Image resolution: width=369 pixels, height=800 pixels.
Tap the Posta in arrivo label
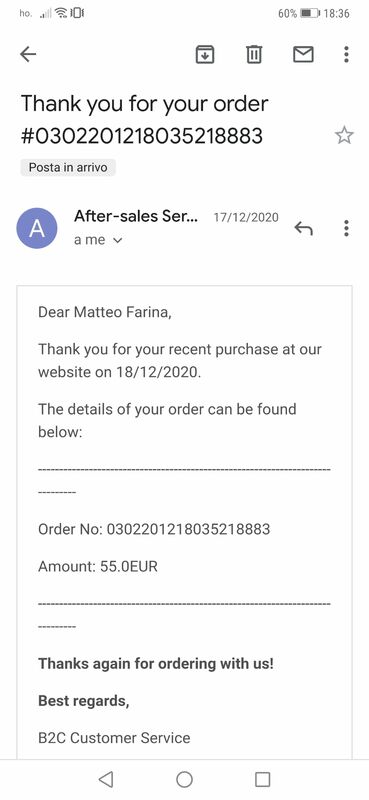[x=68, y=167]
